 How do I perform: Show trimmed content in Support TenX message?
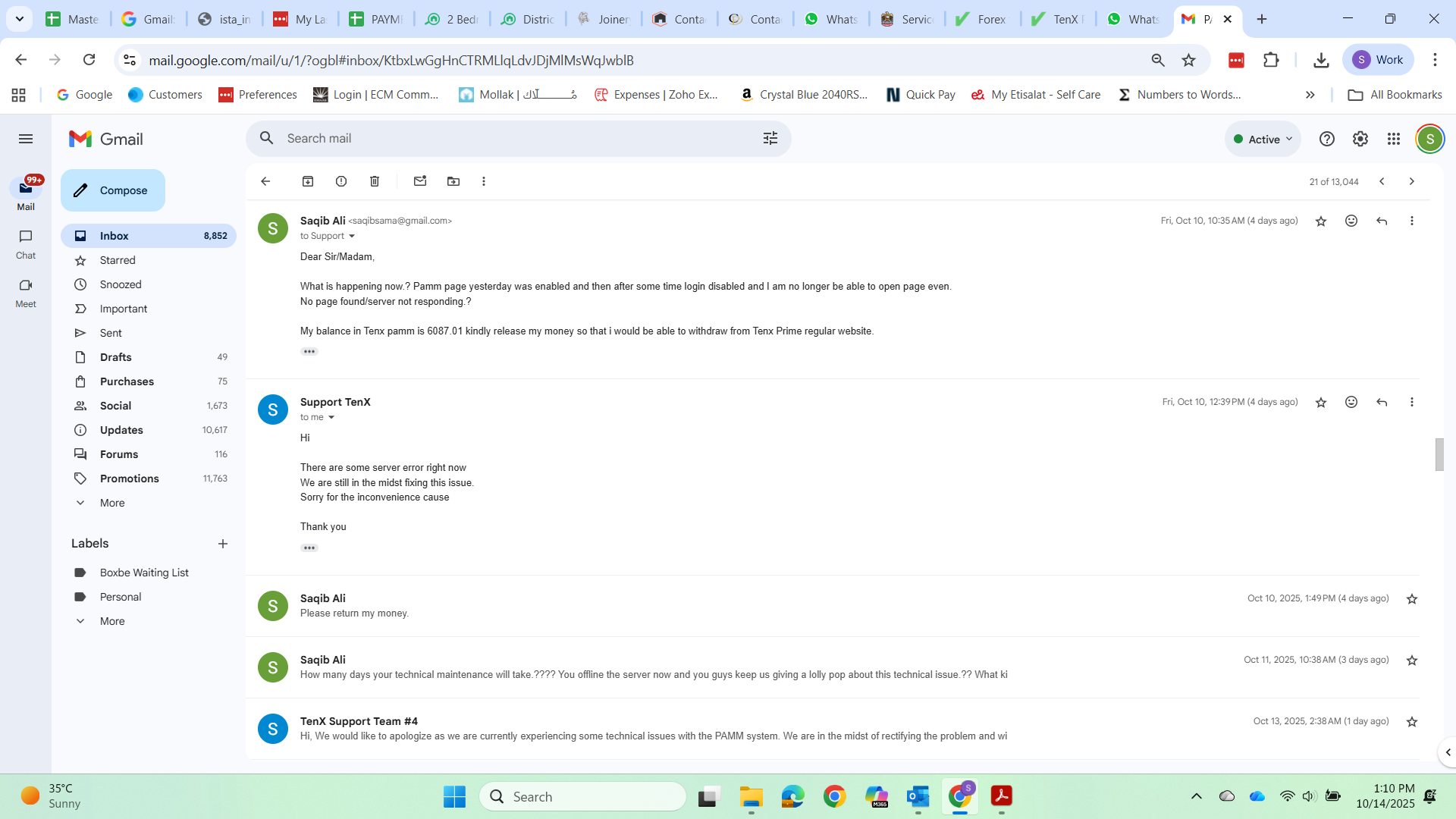309,548
